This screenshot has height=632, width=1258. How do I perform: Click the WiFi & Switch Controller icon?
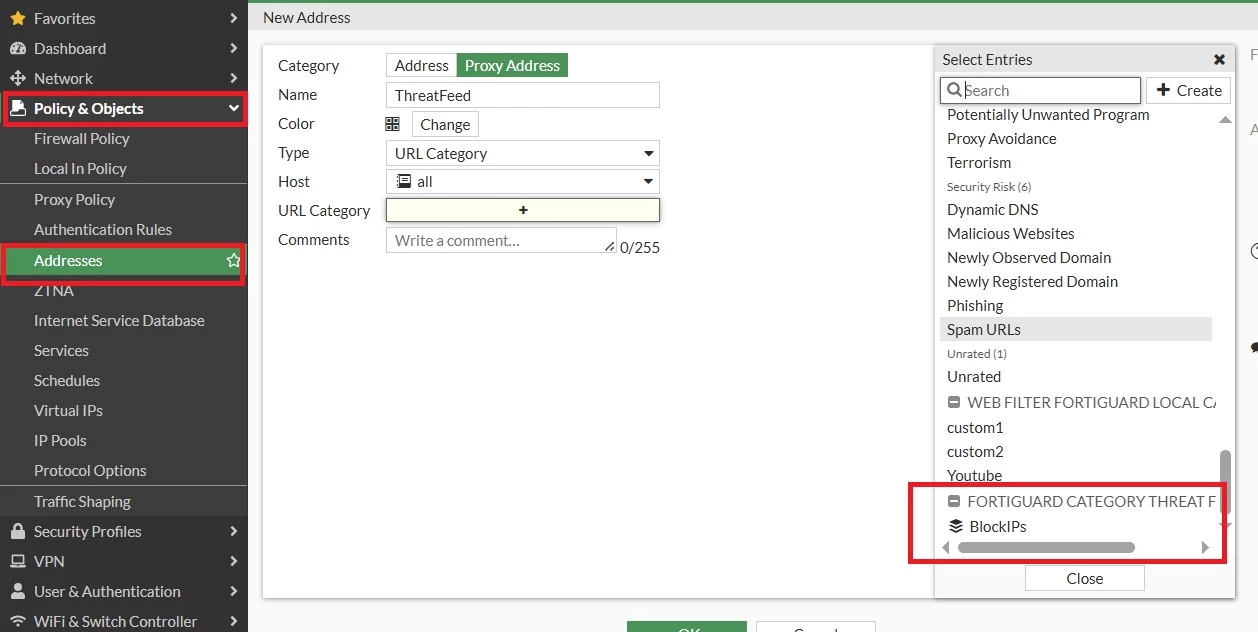[17, 621]
